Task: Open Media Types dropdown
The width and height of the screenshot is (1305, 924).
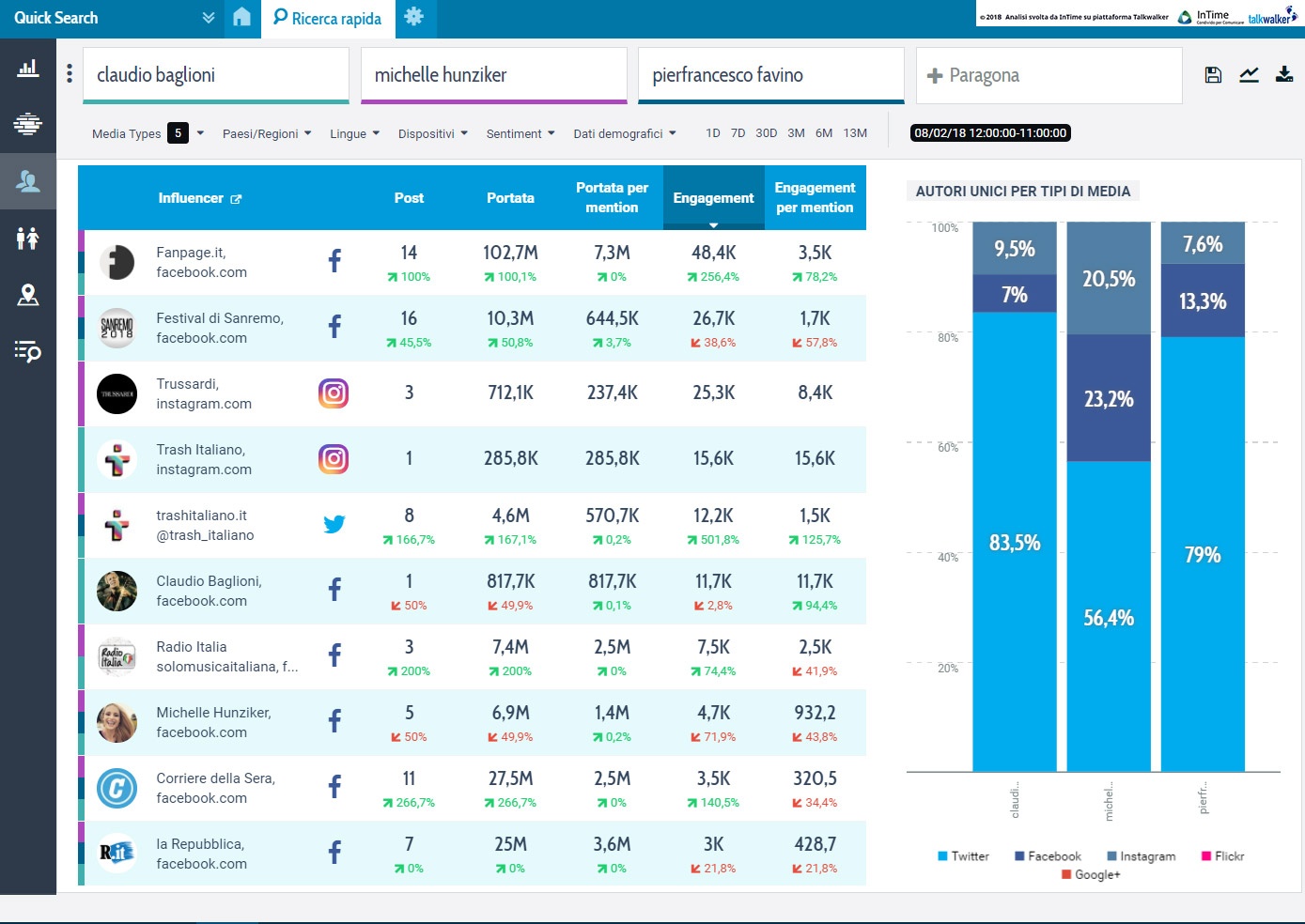Action: pos(148,133)
